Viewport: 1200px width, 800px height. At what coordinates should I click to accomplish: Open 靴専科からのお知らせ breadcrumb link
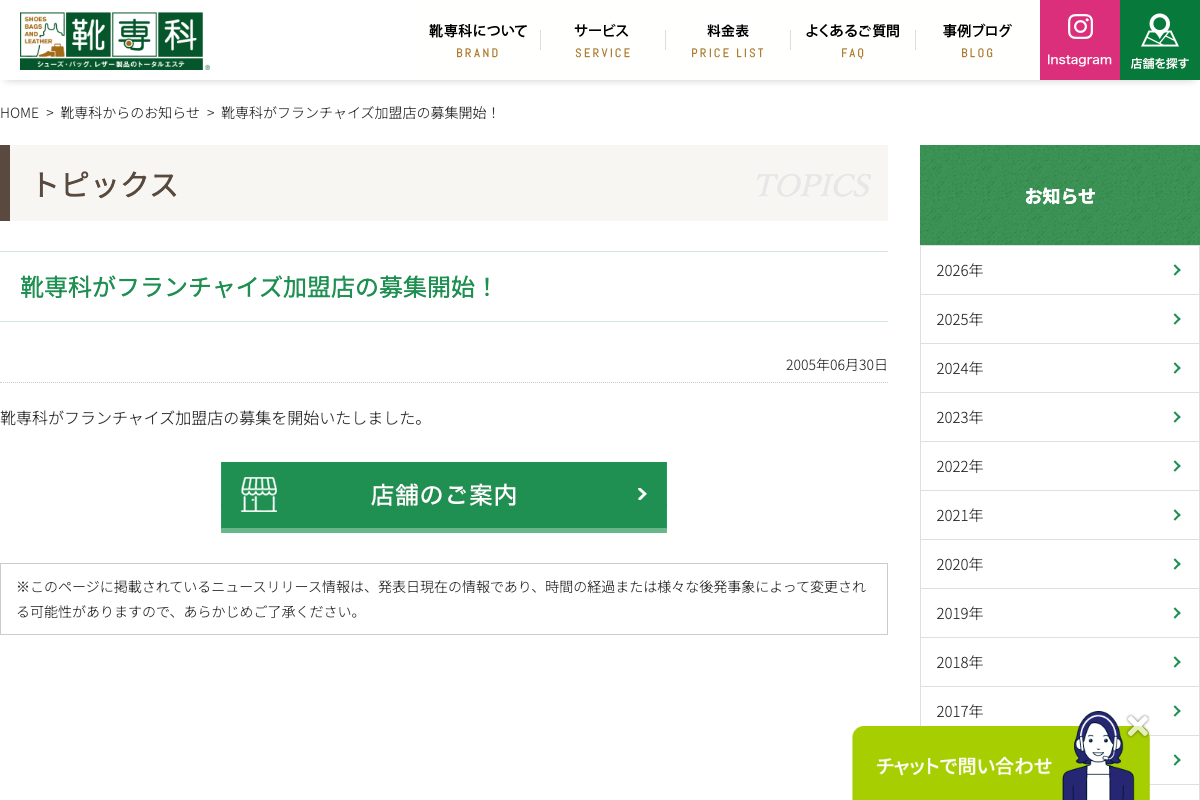(130, 112)
